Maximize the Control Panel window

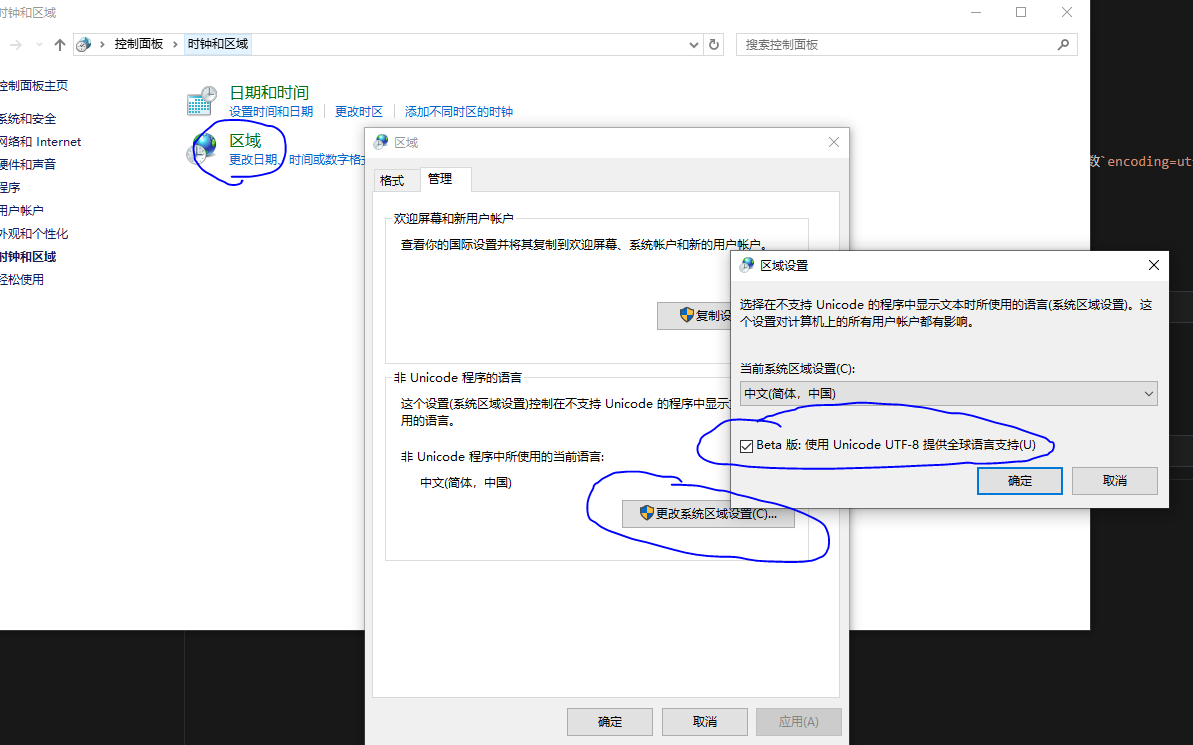pos(1021,12)
